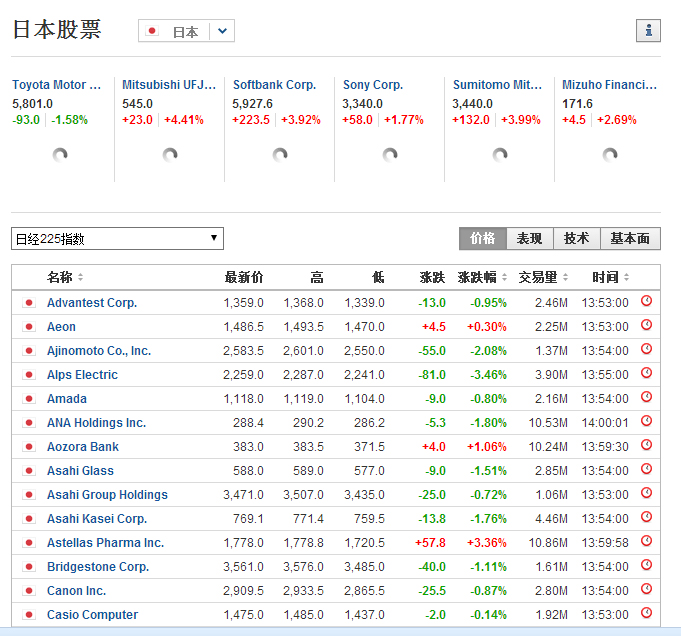This screenshot has height=636, width=681.
Task: Open Alps Electric stock page
Action: [83, 374]
